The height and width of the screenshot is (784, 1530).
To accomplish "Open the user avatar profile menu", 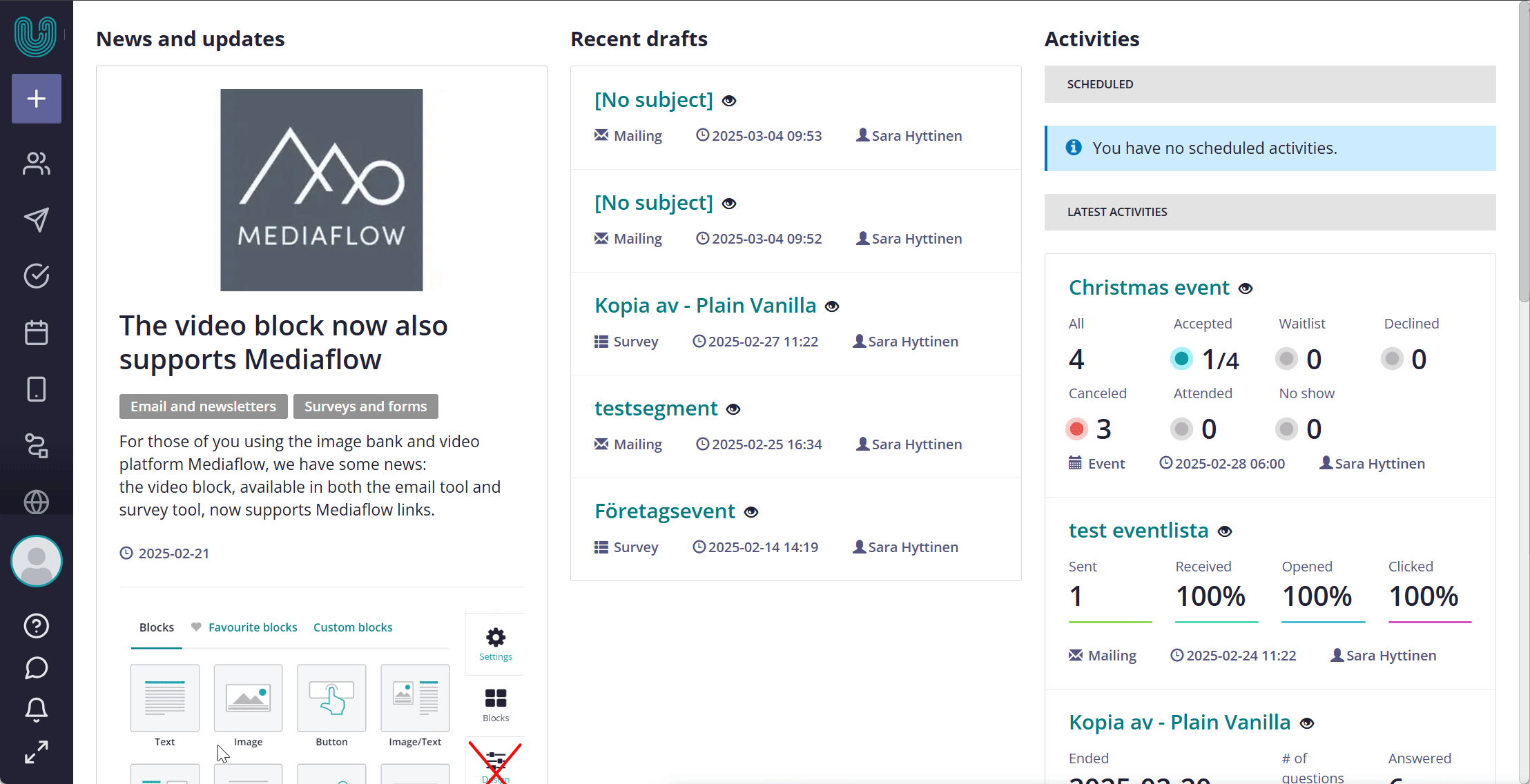I will (37, 561).
